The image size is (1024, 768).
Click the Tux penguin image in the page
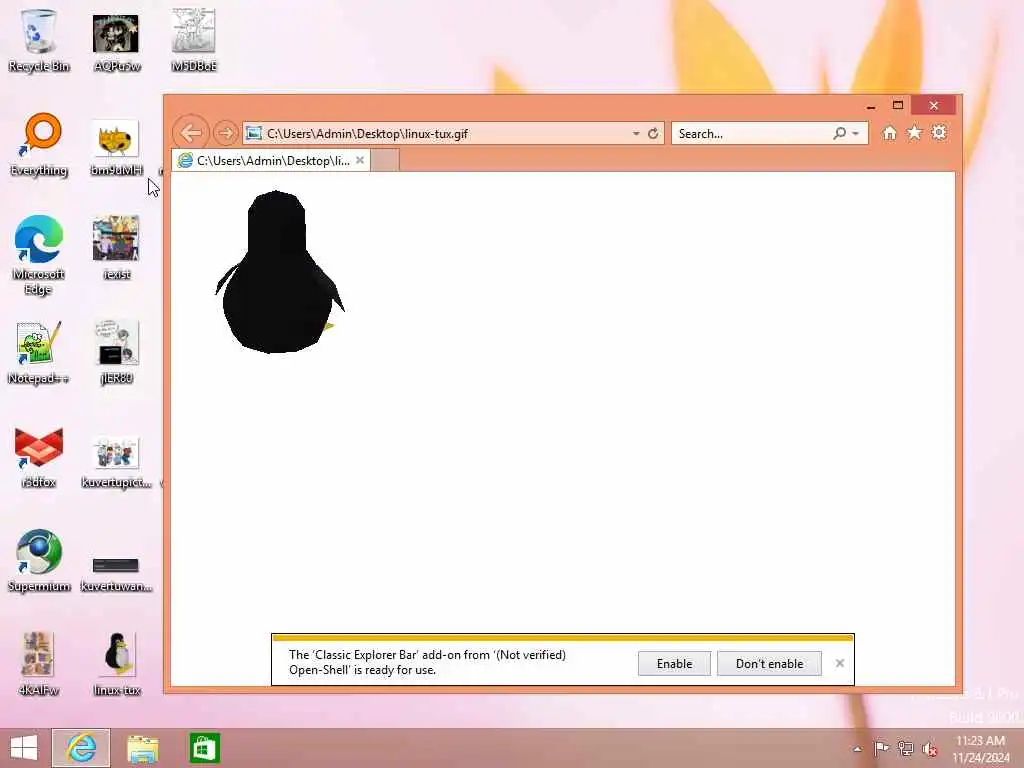tap(280, 272)
